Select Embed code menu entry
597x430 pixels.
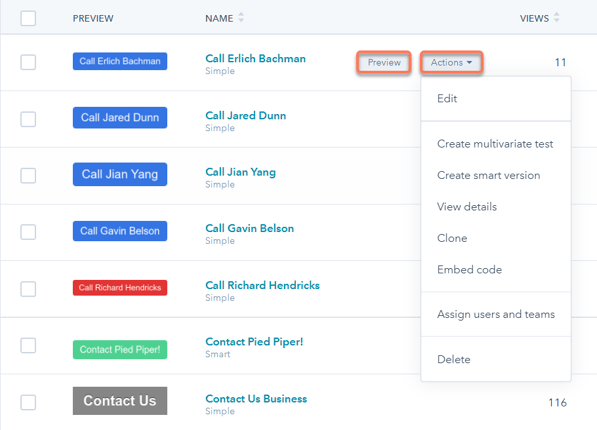pyautogui.click(x=469, y=270)
